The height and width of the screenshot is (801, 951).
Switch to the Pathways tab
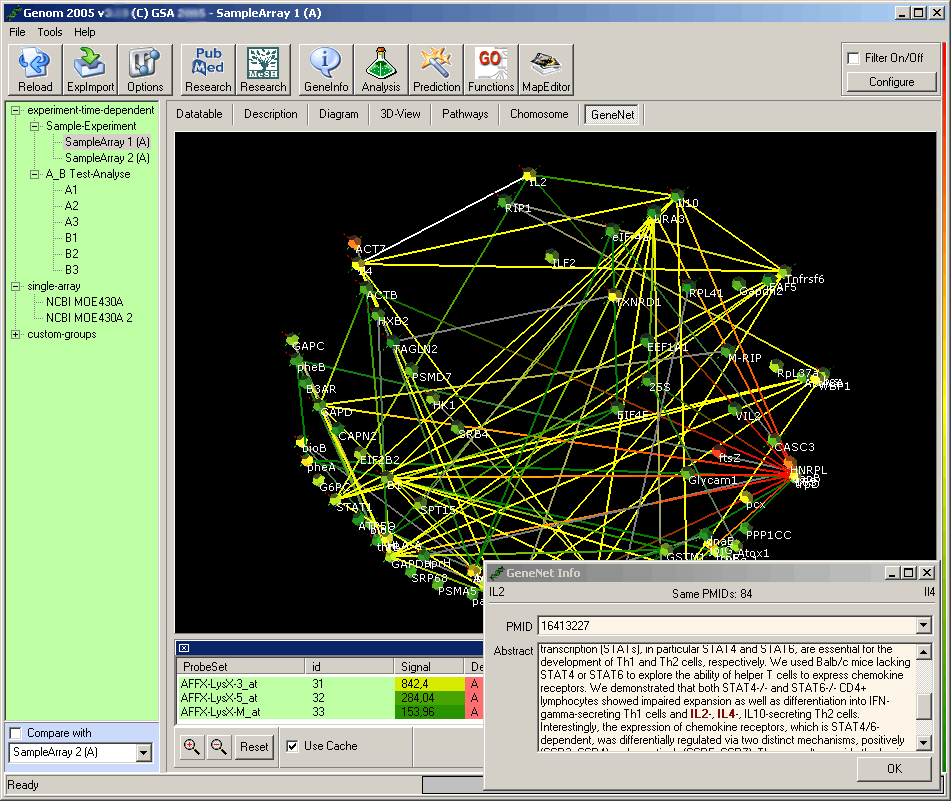[x=465, y=114]
